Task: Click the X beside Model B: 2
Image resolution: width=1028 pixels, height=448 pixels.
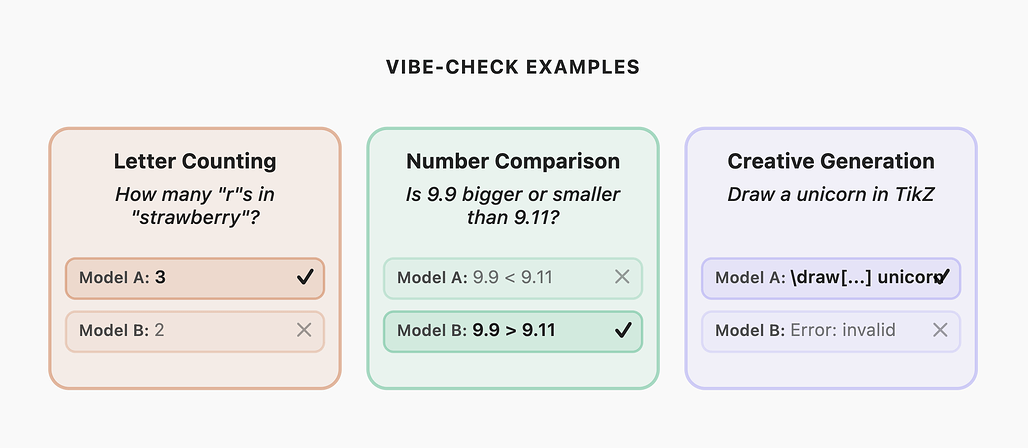Action: point(305,331)
